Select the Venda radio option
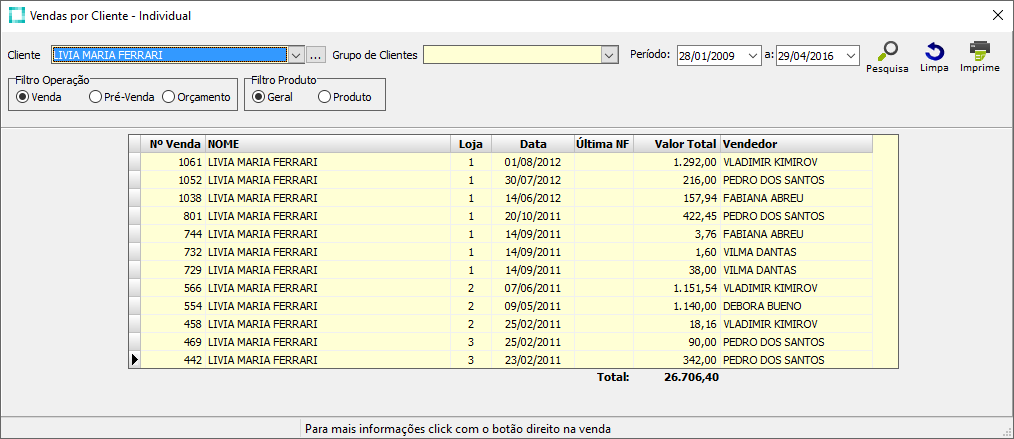 tap(23, 97)
